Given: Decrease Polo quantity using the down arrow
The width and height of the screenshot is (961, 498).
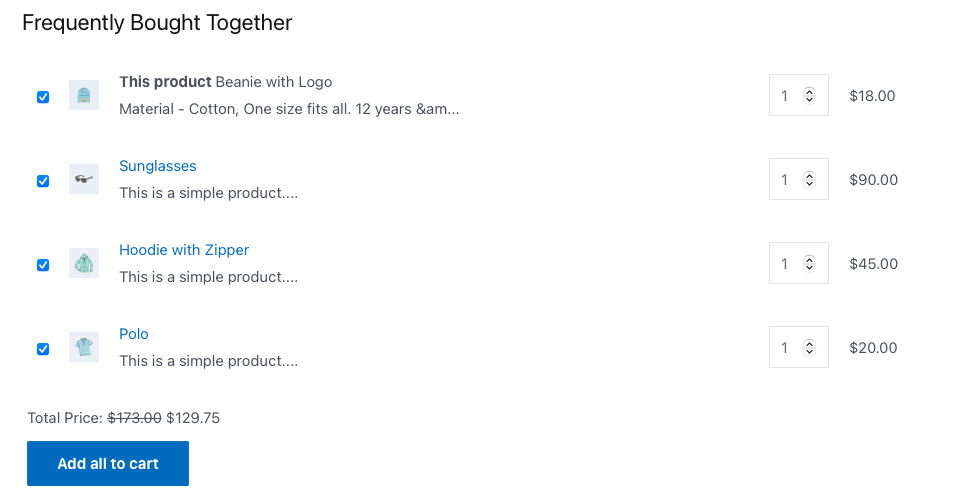Looking at the screenshot, I should [x=810, y=351].
